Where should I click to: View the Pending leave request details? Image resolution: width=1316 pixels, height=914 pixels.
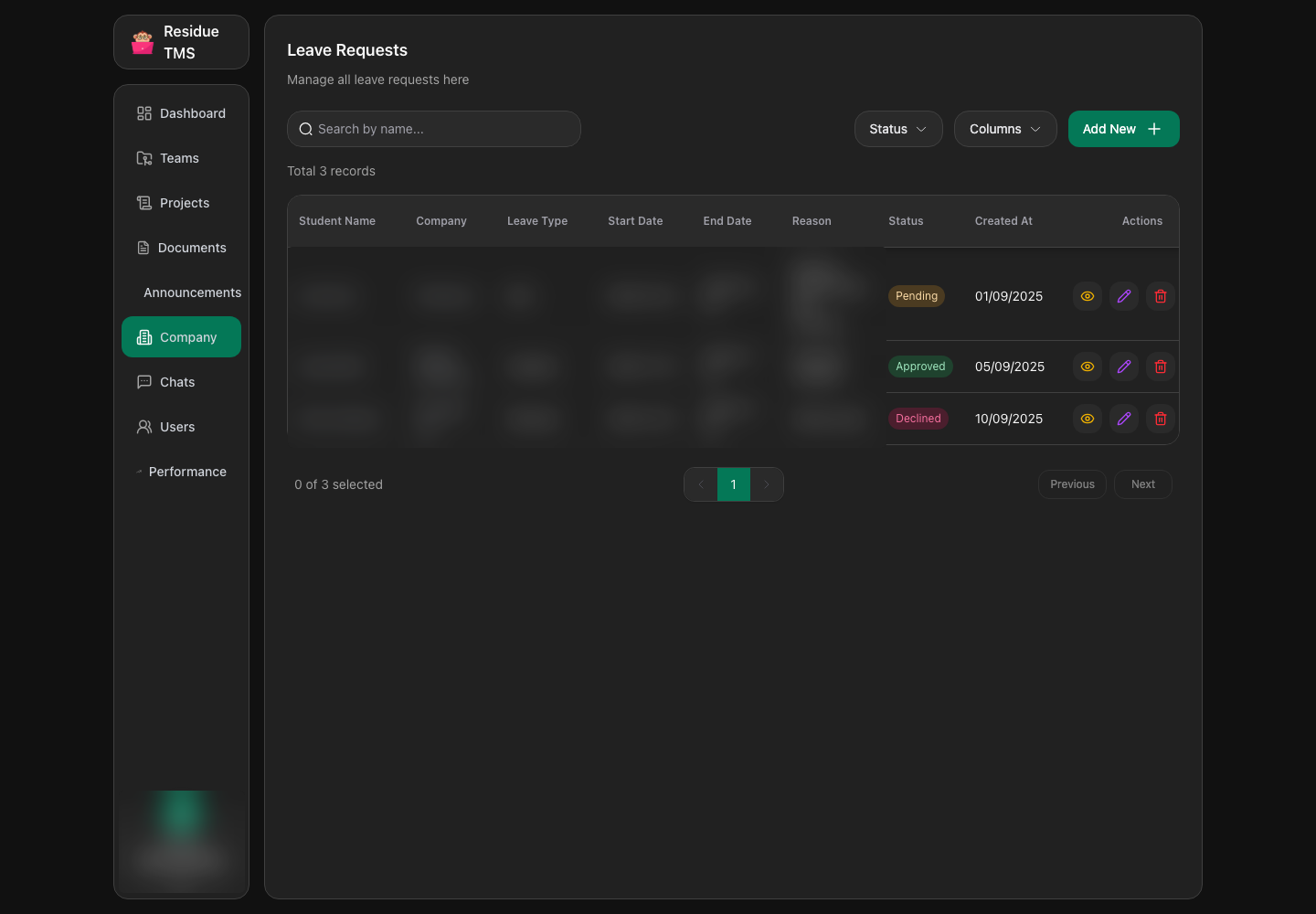[1088, 296]
